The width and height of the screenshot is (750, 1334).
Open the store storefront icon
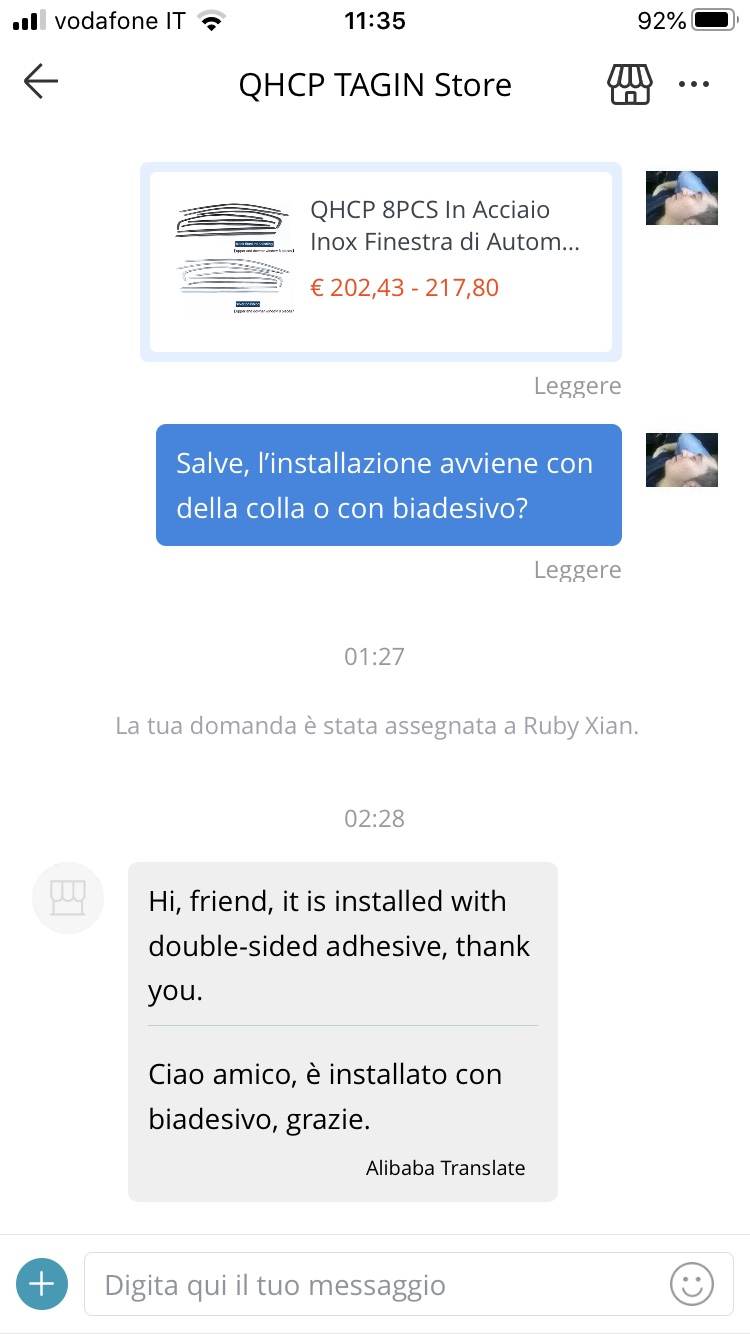(x=630, y=84)
